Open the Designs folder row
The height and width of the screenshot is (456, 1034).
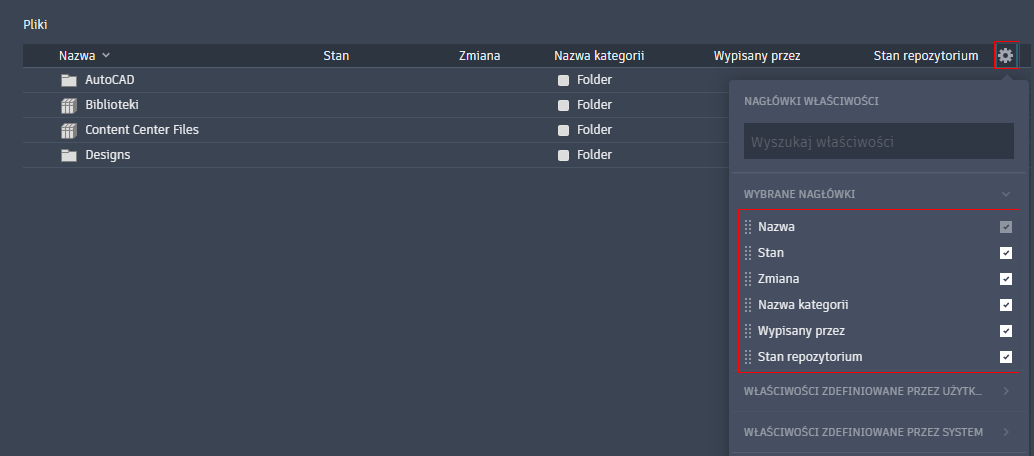[108, 155]
